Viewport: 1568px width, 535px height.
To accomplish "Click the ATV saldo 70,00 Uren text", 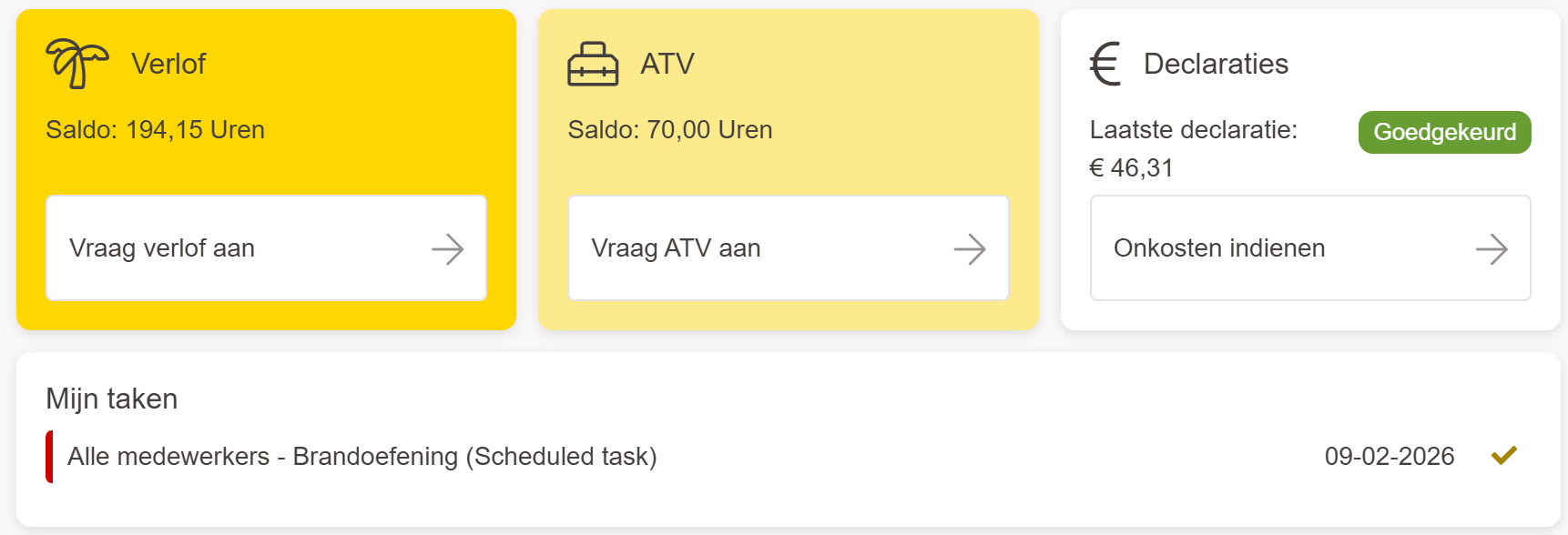I will [669, 130].
